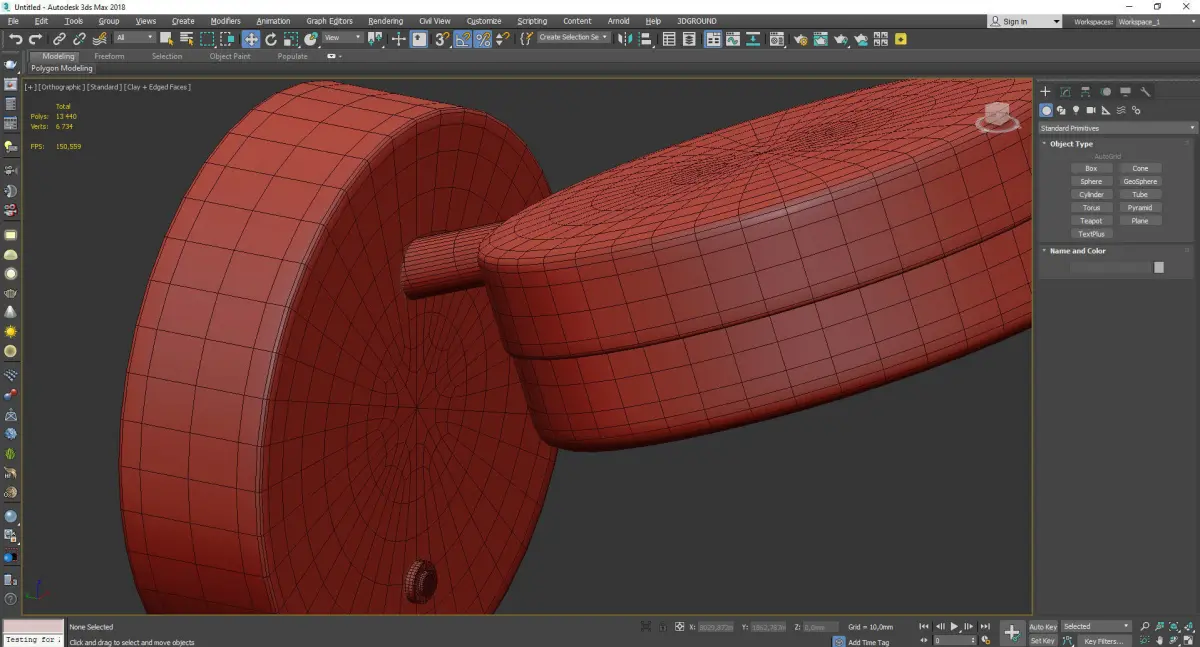Click the Set Key mode button
The width and height of the screenshot is (1200, 647).
tap(1043, 641)
